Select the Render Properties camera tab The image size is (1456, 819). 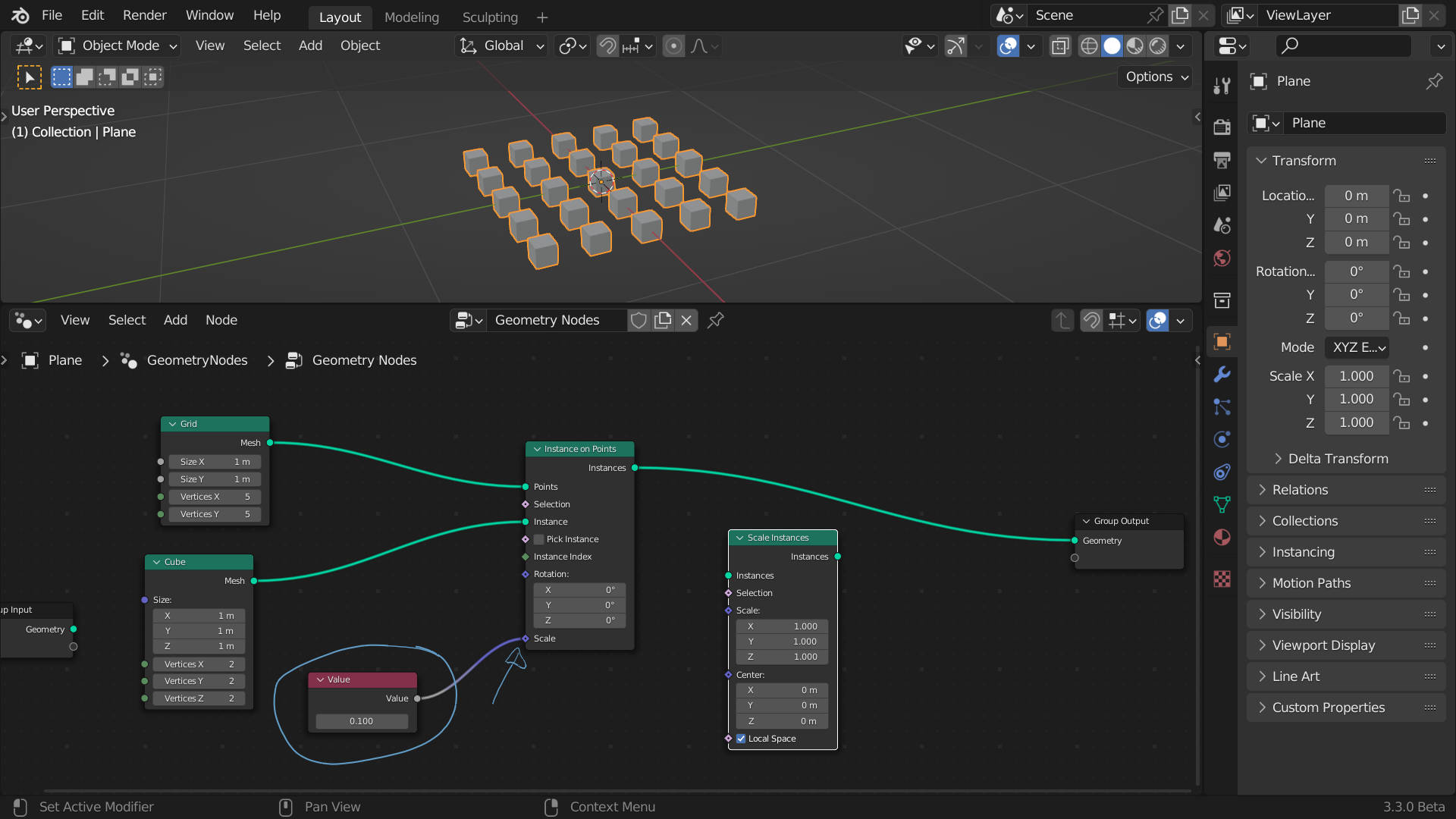click(x=1222, y=127)
